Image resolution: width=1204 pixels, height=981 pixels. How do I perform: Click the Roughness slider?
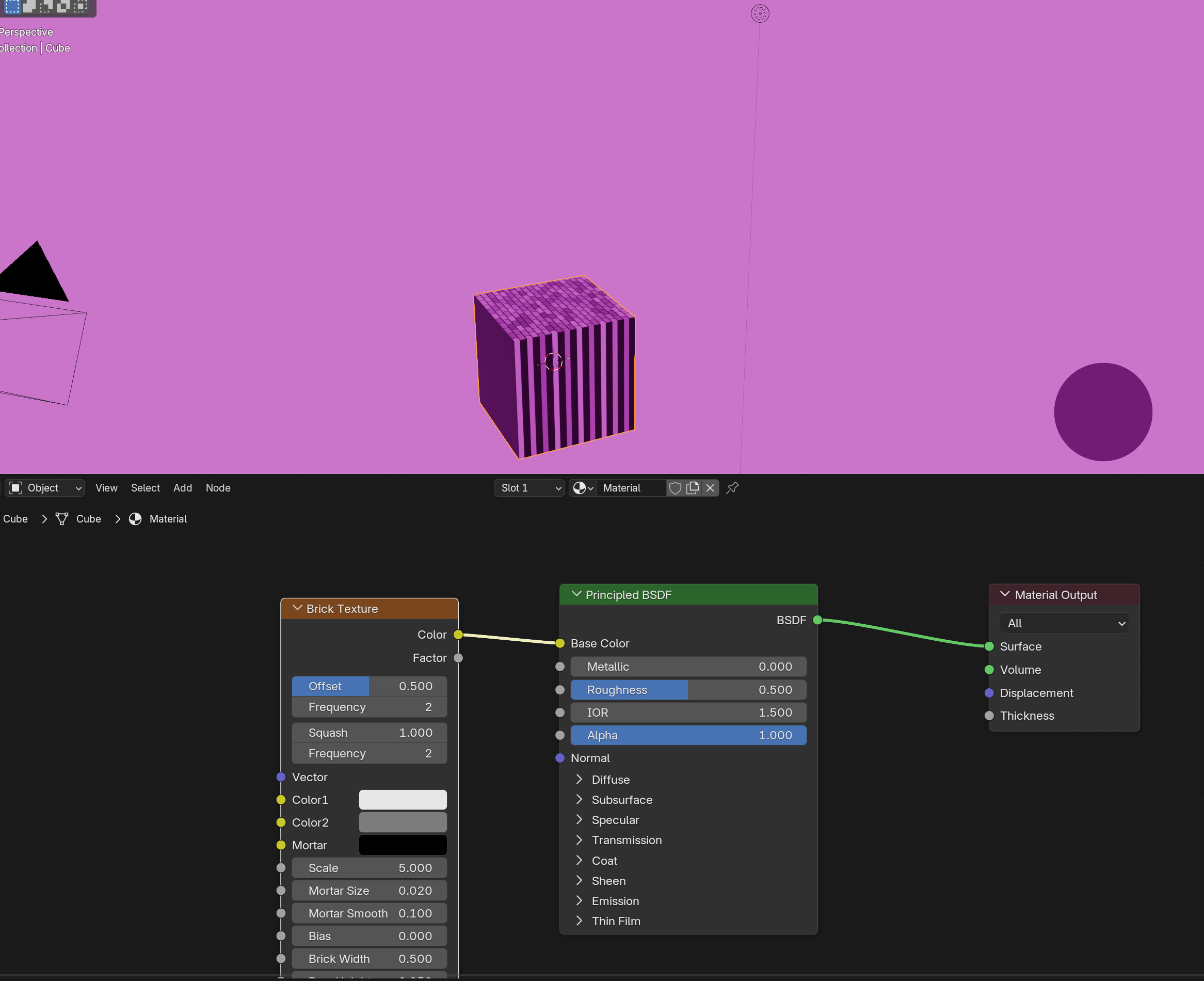pos(688,690)
